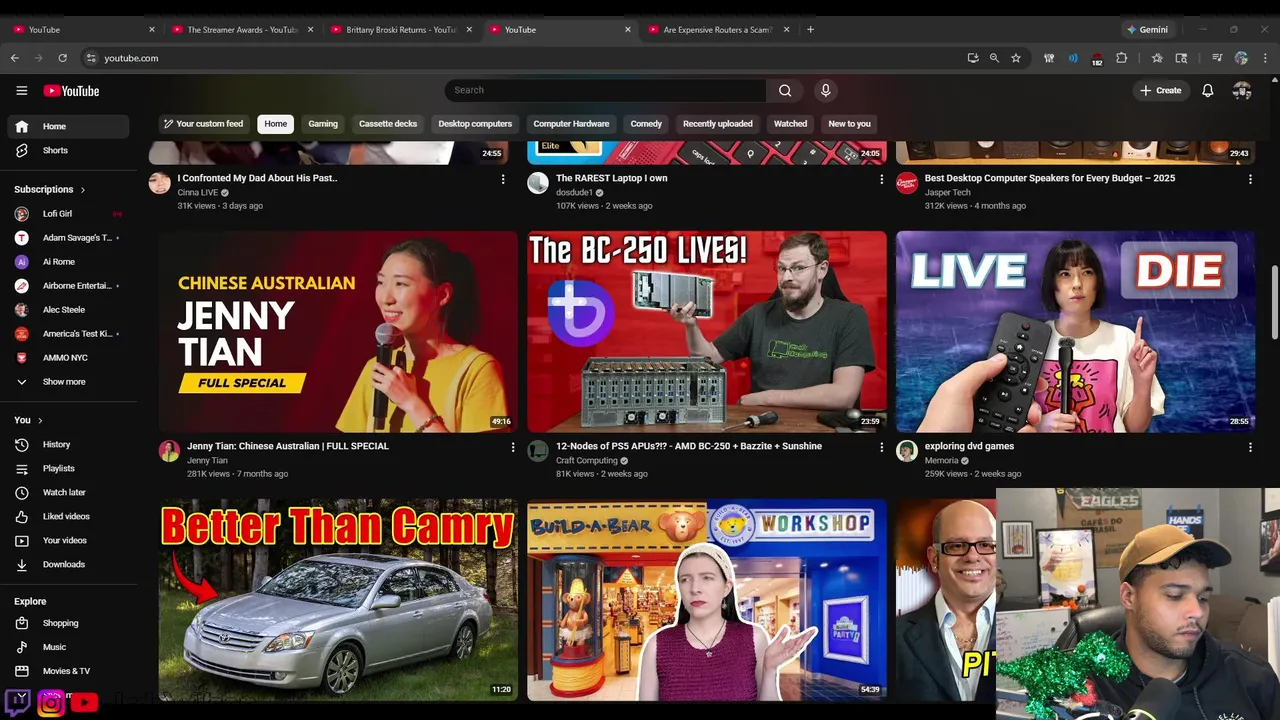Screen dimensions: 1280x720
Task: Reload the page in browser toolbar
Action: click(x=62, y=58)
